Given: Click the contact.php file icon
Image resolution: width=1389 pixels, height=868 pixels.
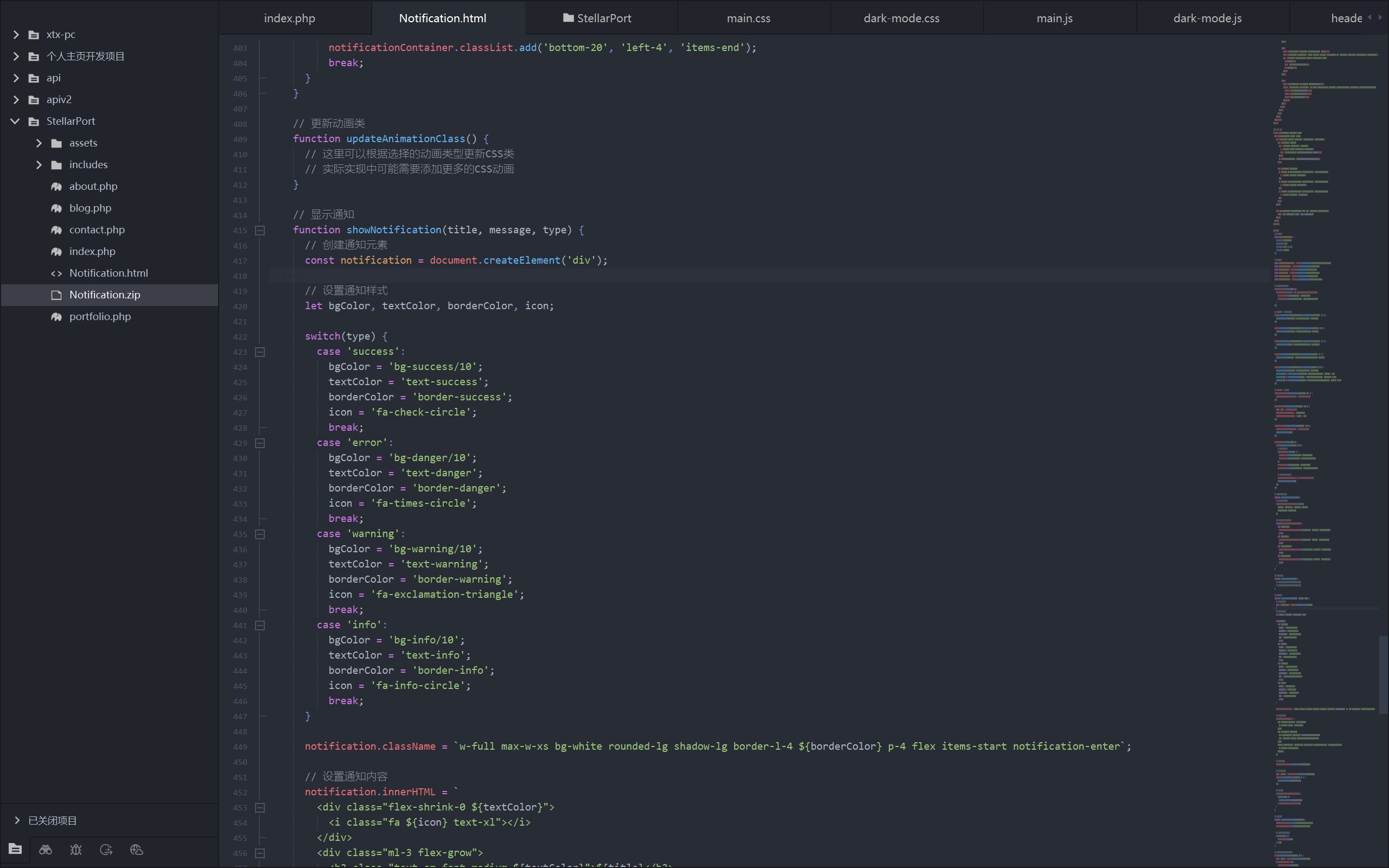Looking at the screenshot, I should point(56,230).
